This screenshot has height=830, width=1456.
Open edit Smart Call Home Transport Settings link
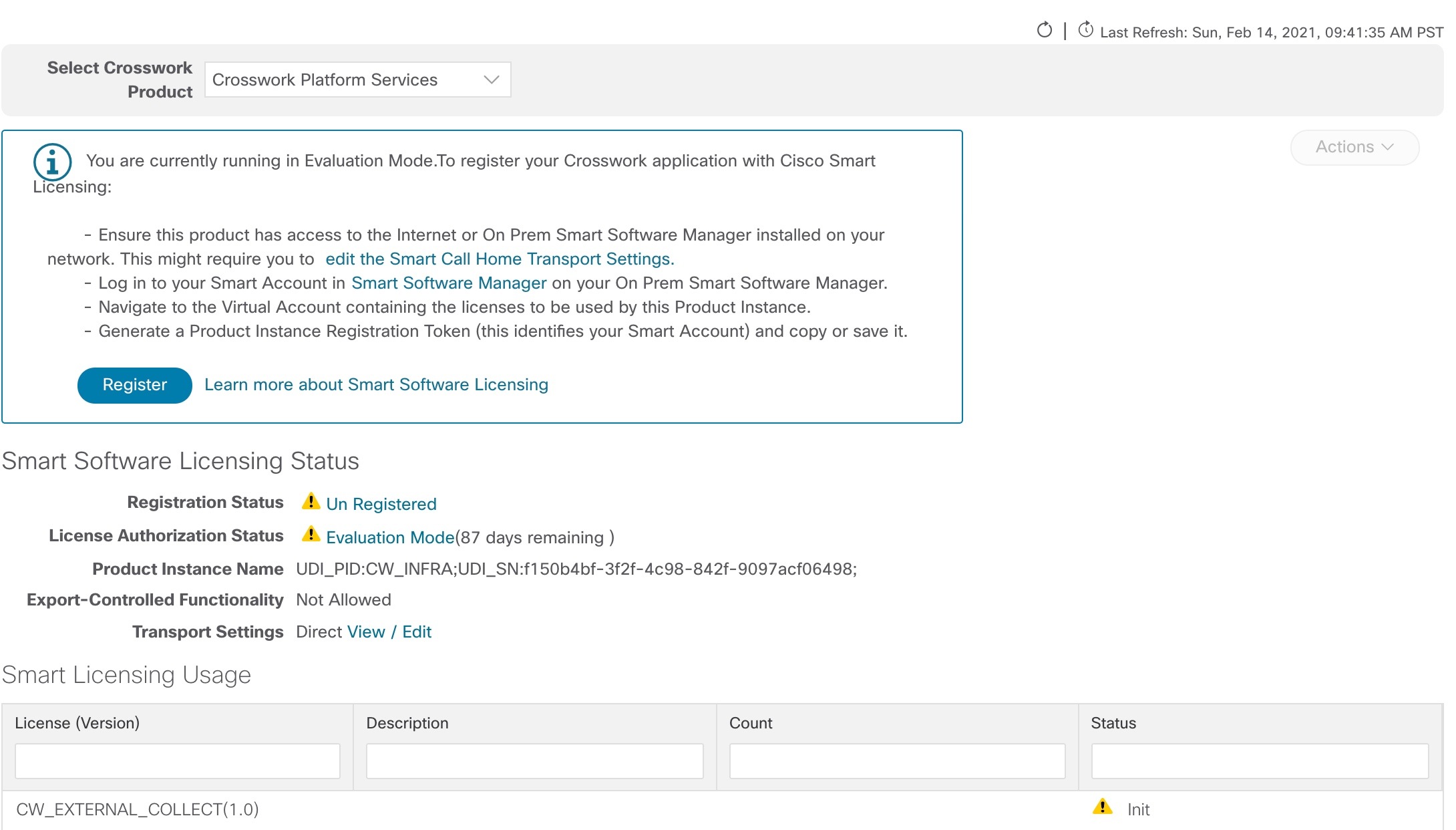(500, 259)
